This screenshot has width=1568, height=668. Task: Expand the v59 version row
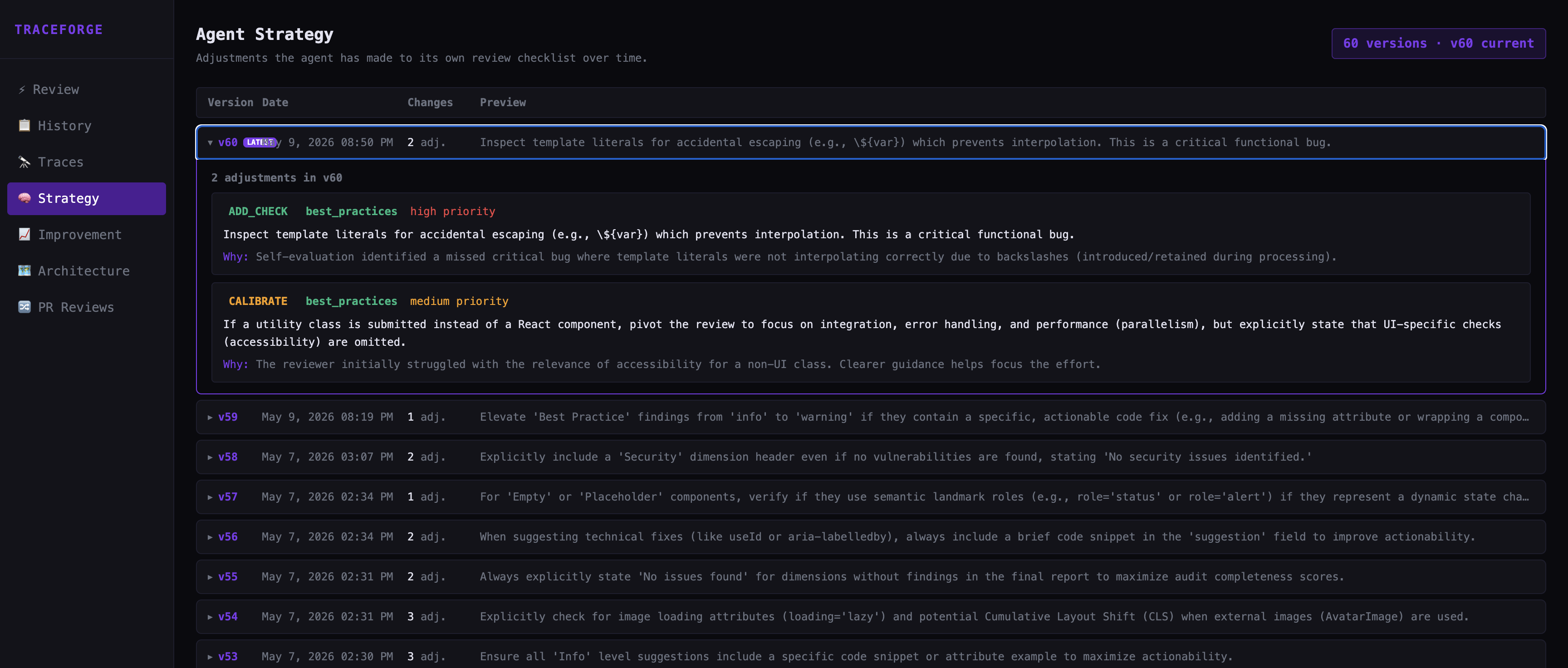871,417
